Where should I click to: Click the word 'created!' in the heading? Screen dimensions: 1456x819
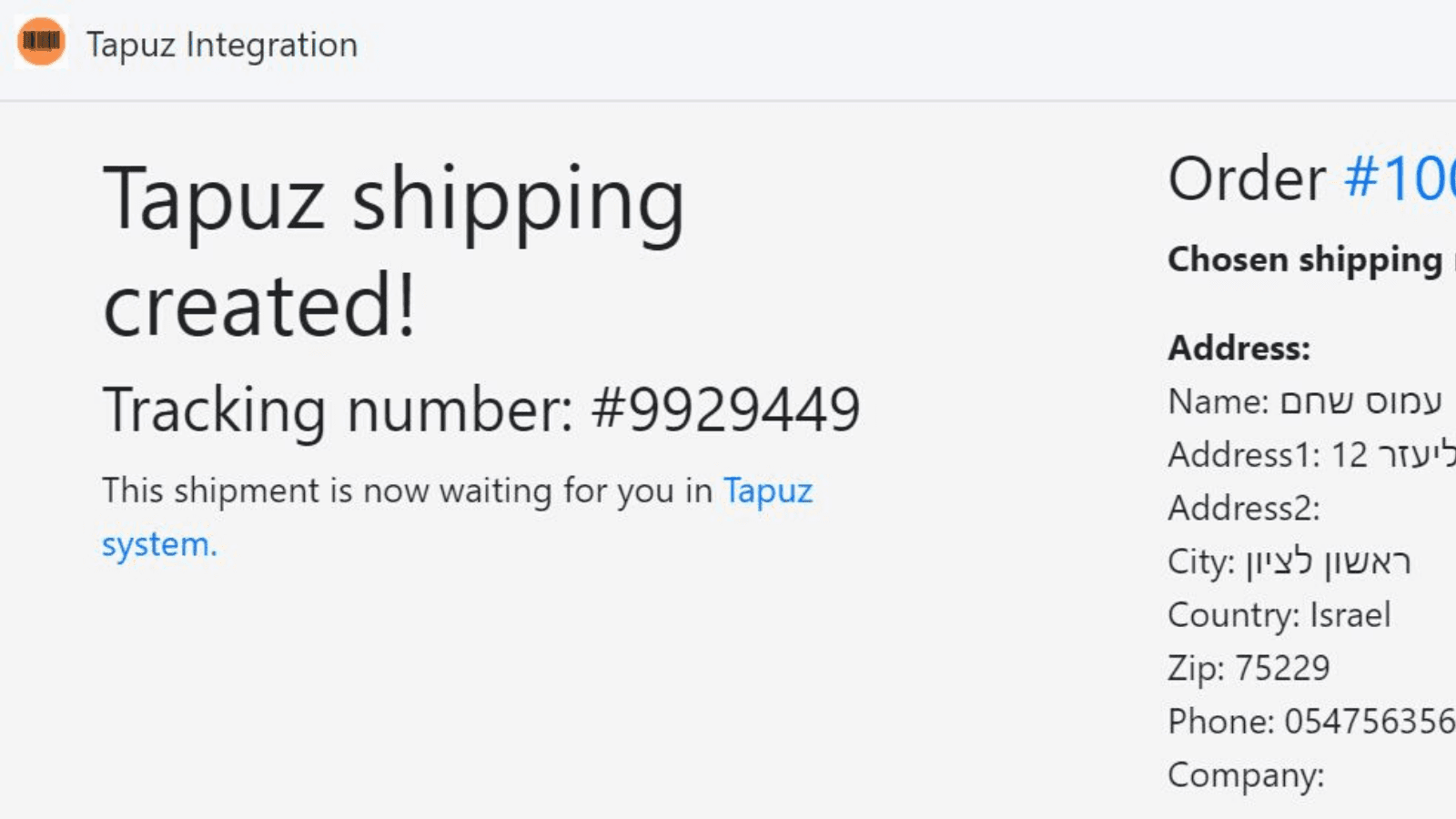click(260, 306)
